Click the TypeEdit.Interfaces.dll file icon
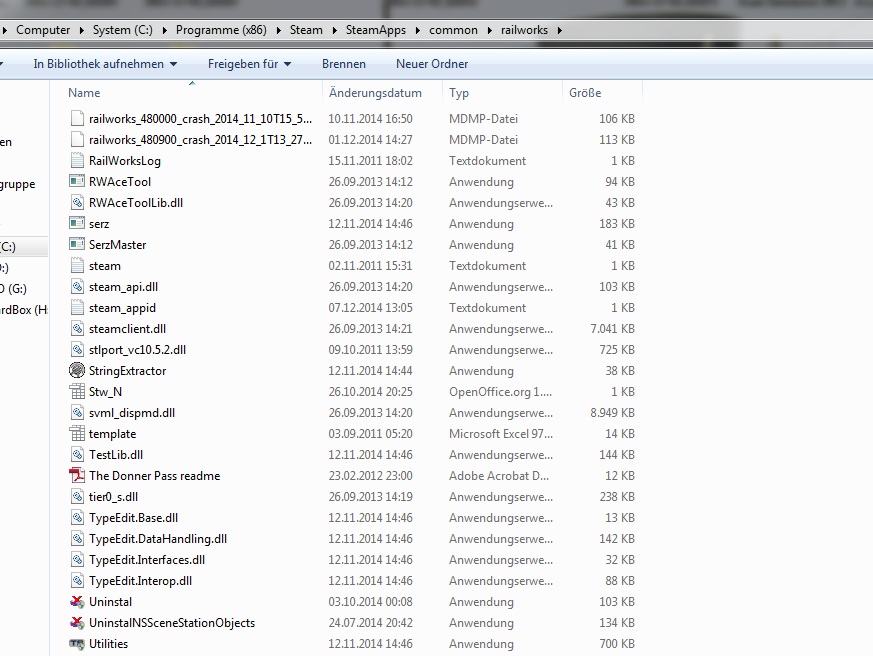Image resolution: width=873 pixels, height=656 pixels. (x=77, y=560)
